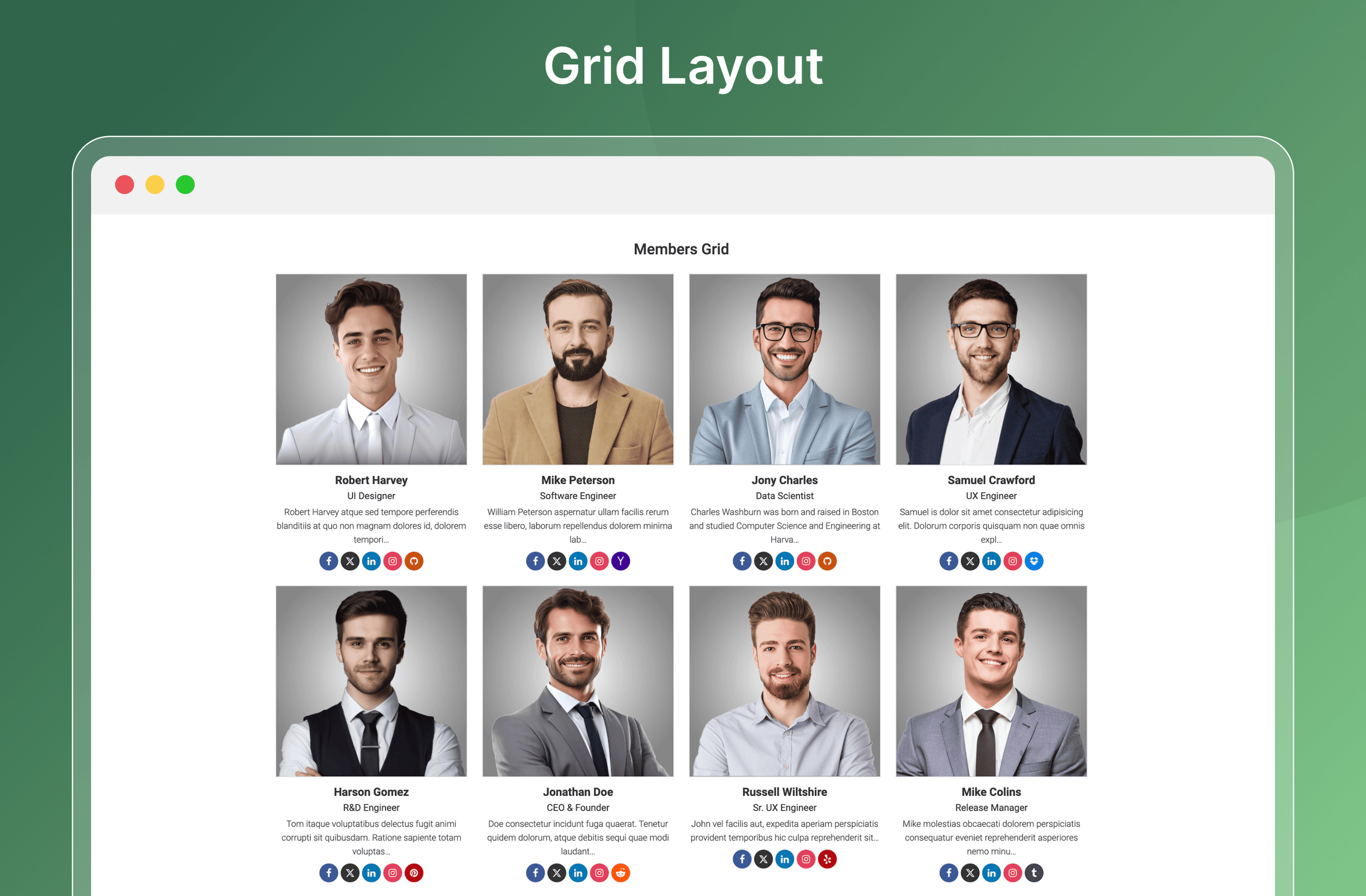Click Harson Gomez's LinkedIn icon

click(371, 873)
